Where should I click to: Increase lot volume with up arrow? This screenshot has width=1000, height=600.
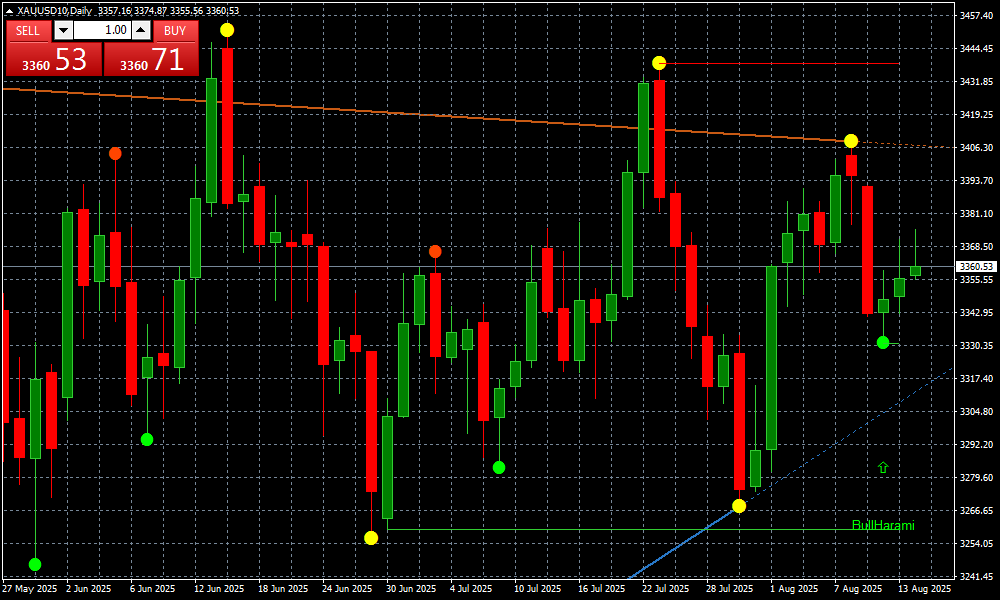tap(141, 30)
